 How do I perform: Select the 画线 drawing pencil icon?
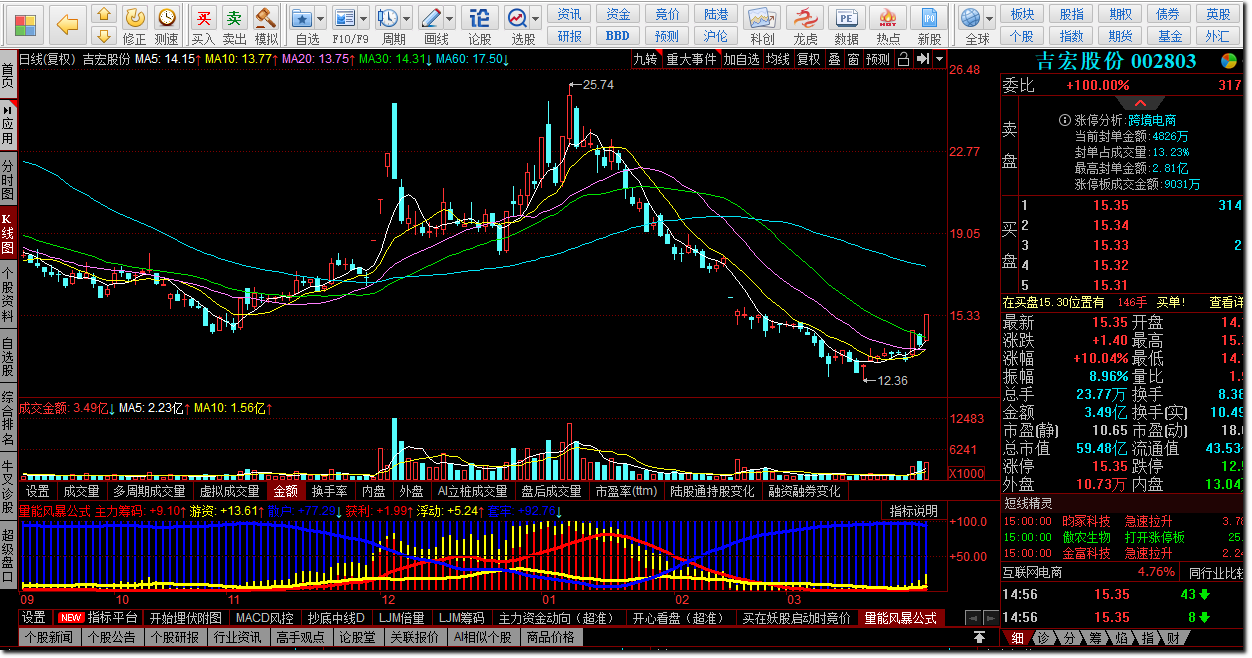(x=431, y=17)
